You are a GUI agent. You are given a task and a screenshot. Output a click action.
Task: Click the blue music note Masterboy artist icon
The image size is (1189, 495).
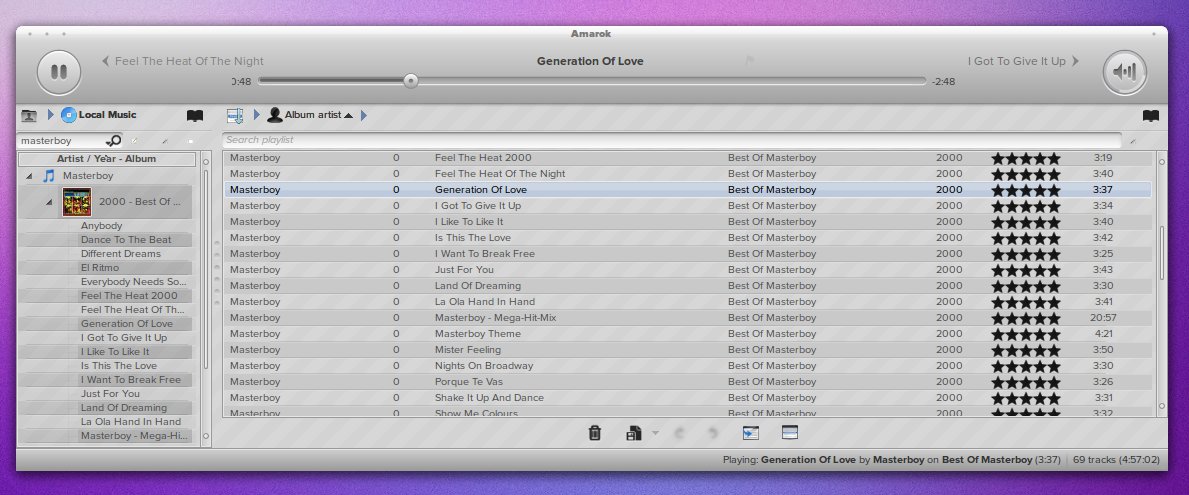[49, 176]
